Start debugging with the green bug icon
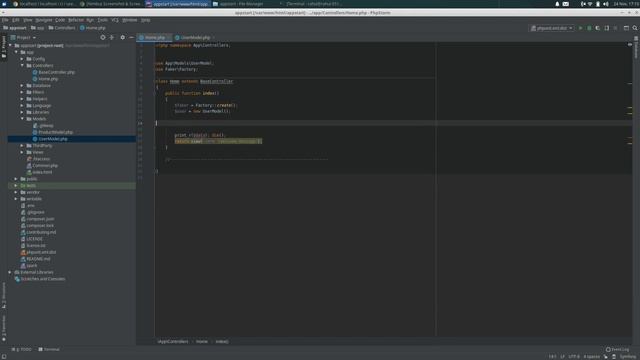Screen dimensions: 640x360 tap(589, 28)
